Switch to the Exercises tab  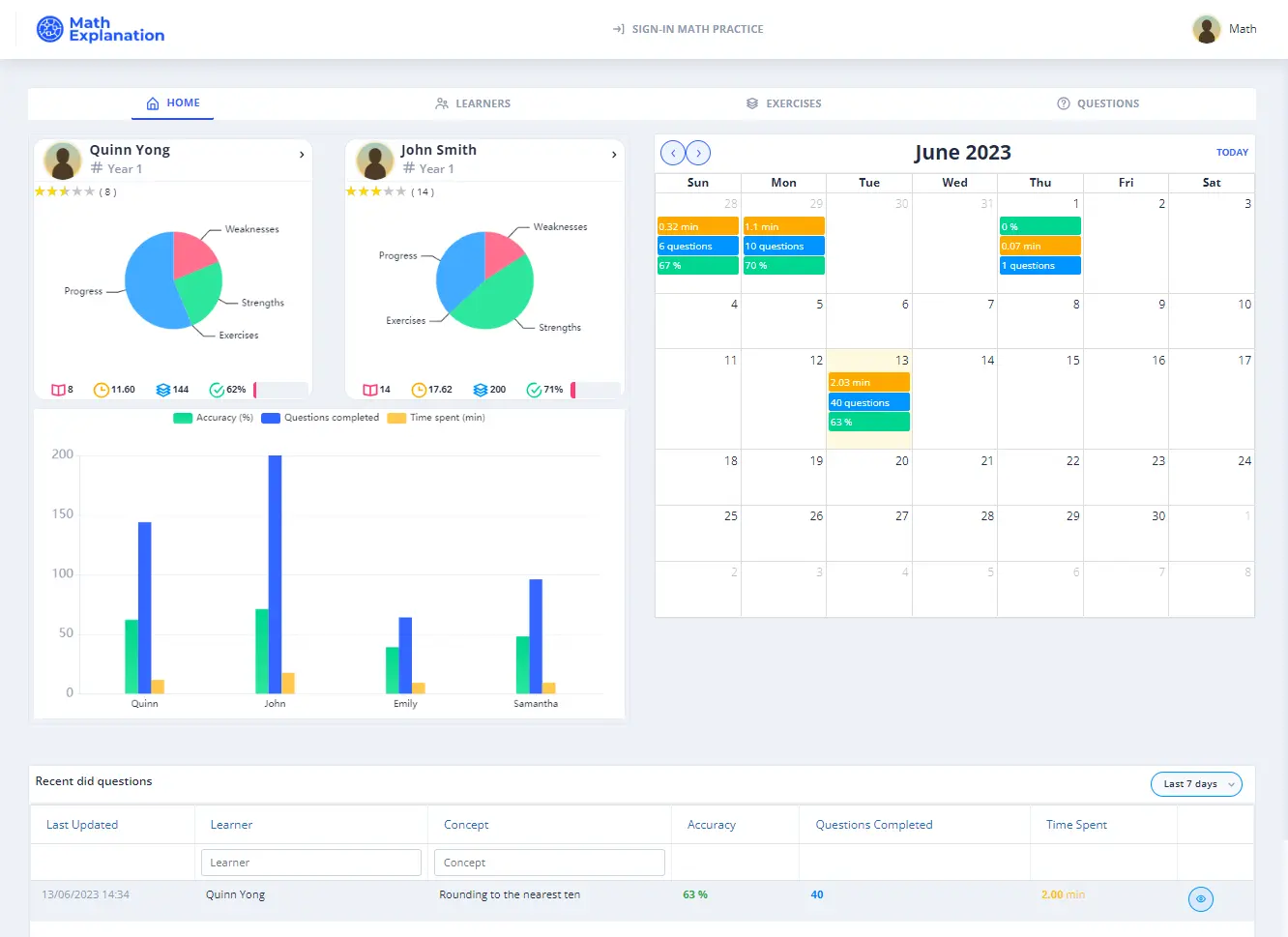[x=783, y=103]
